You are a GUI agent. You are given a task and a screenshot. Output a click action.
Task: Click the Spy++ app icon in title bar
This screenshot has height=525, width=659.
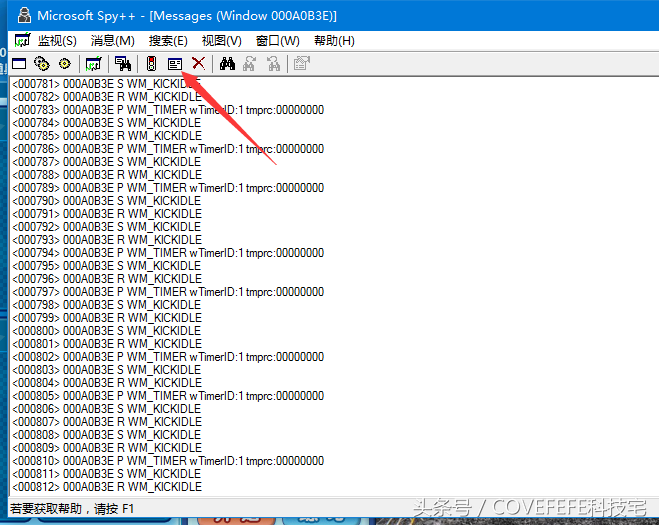tap(24, 16)
